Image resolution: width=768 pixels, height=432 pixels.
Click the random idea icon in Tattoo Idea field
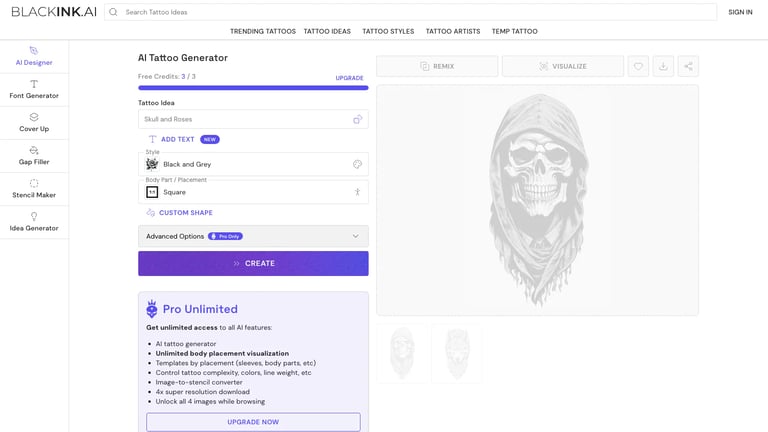point(358,119)
